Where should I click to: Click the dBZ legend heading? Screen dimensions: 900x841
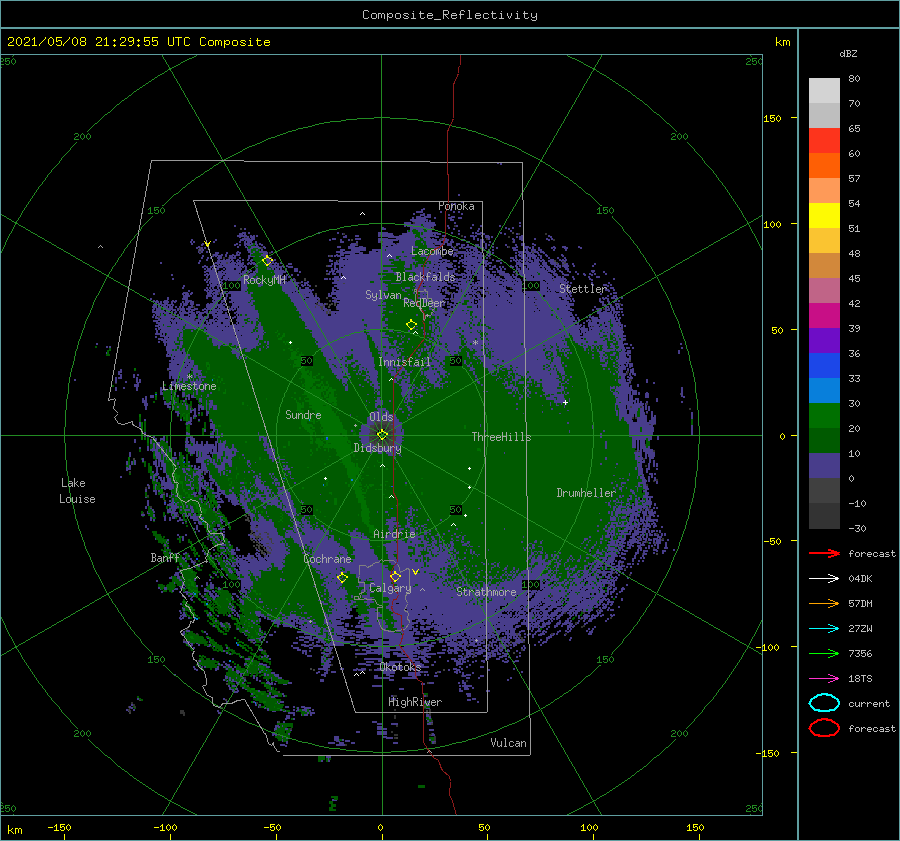(848, 53)
